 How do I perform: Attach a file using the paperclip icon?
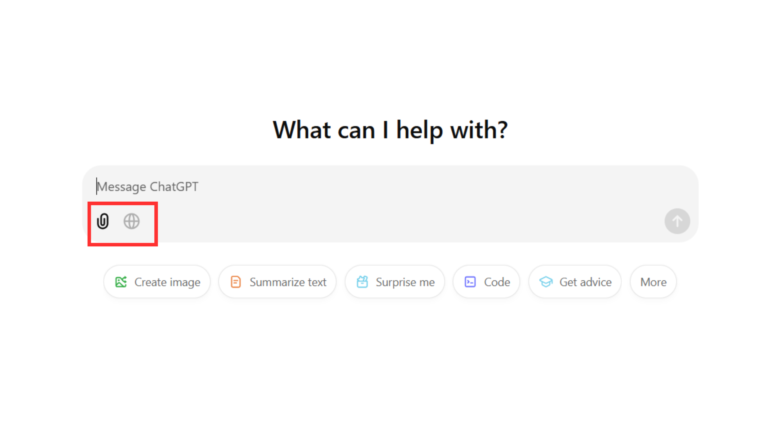102,221
